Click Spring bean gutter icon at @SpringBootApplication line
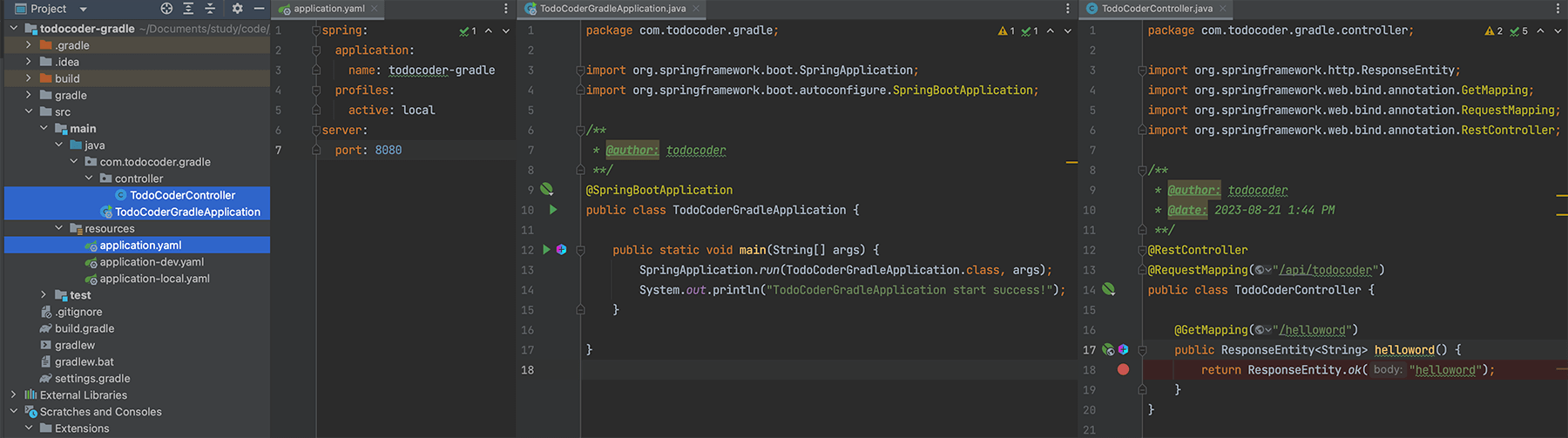Screen dimensions: 1568x438 (x=546, y=189)
